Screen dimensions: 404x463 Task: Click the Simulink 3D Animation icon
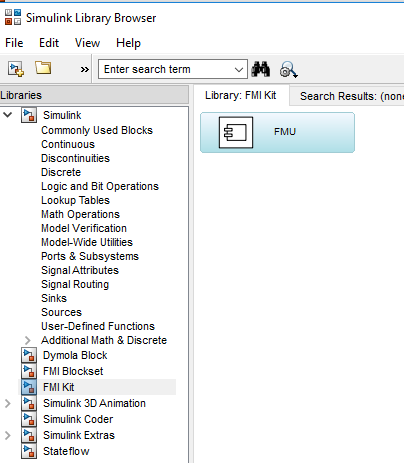29,403
